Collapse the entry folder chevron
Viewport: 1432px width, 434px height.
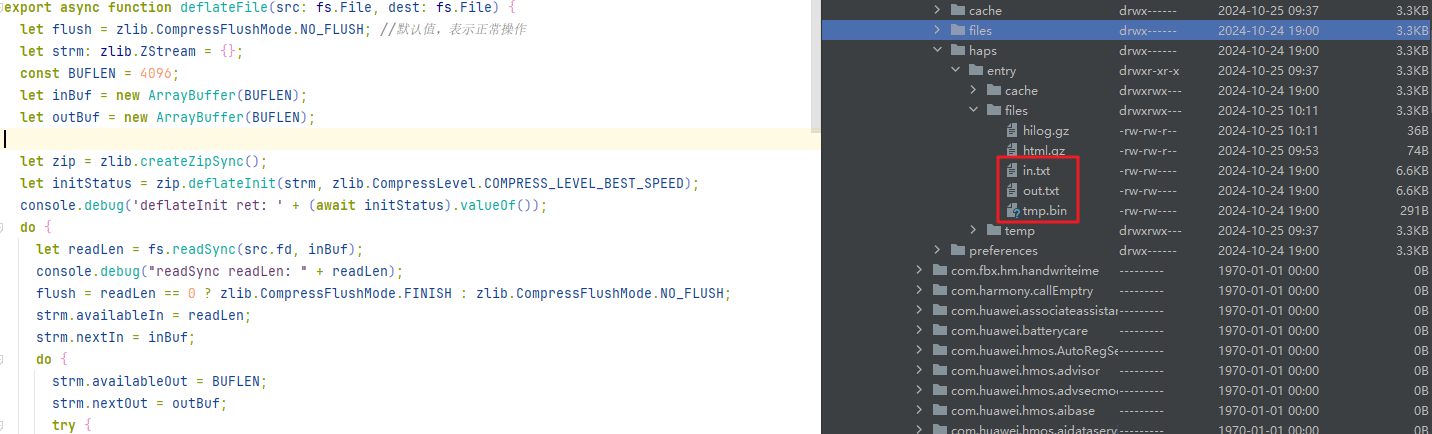tap(955, 71)
